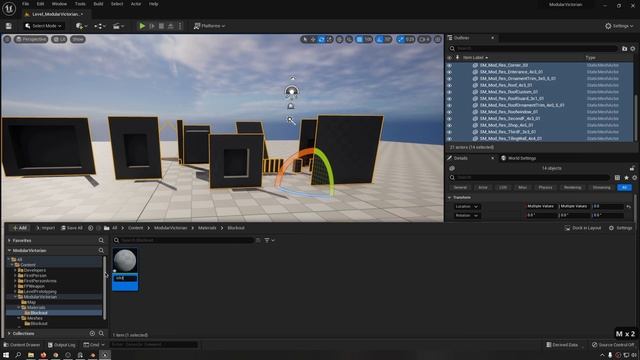Click the maximize viewport layout icon
The width and height of the screenshot is (640, 360).
pos(438,39)
